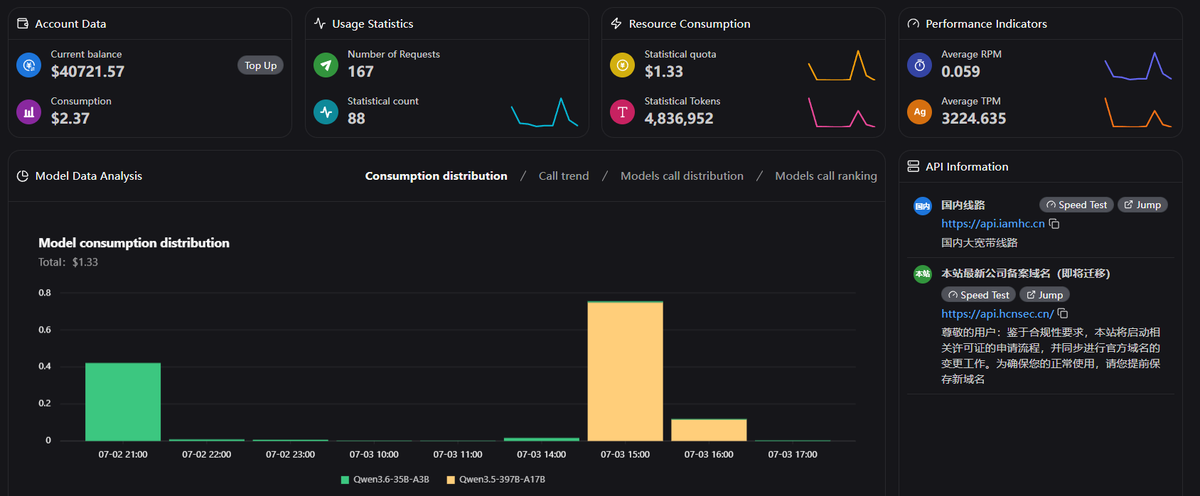The image size is (1200, 496).
Task: Toggle Qwen3.6-35B-A3B legend entry
Action: [385, 480]
